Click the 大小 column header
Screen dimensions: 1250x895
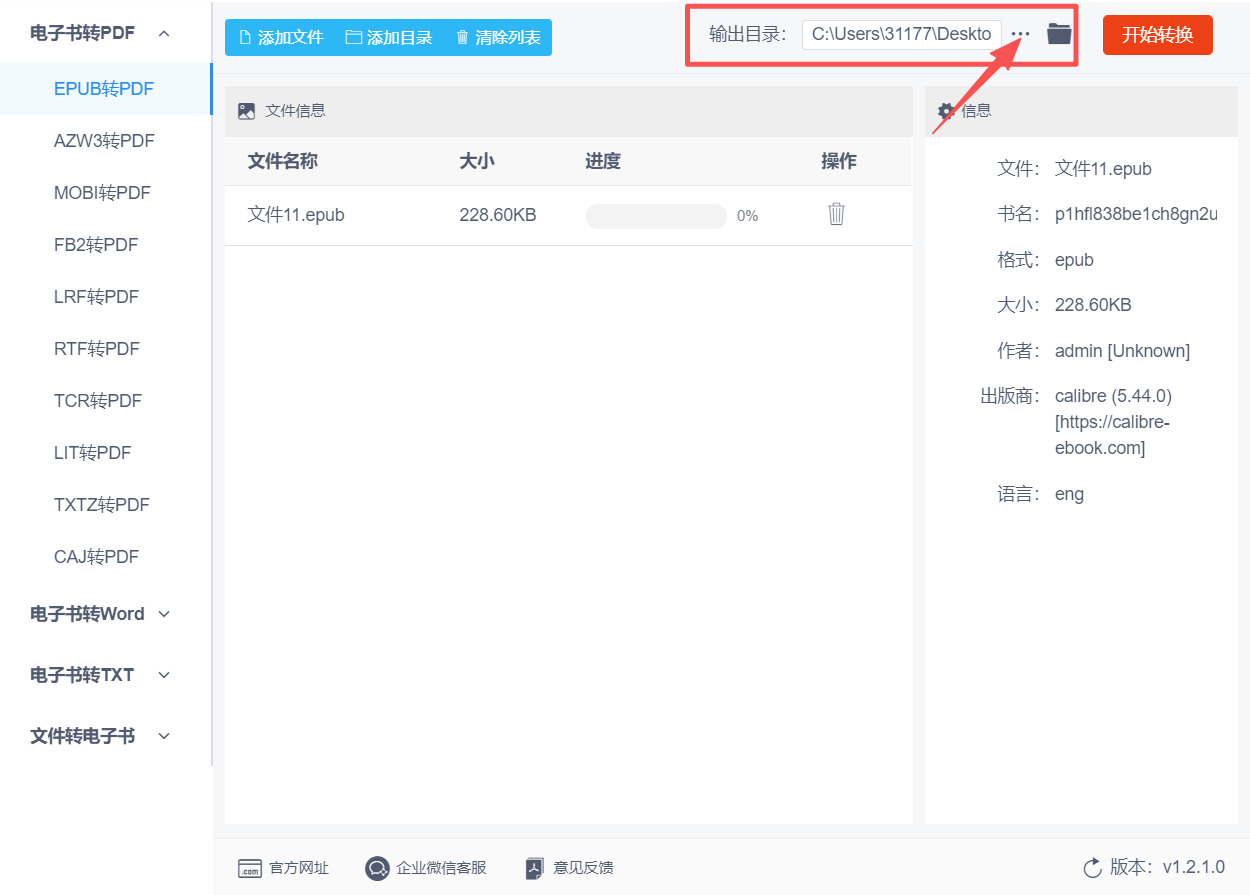[477, 161]
